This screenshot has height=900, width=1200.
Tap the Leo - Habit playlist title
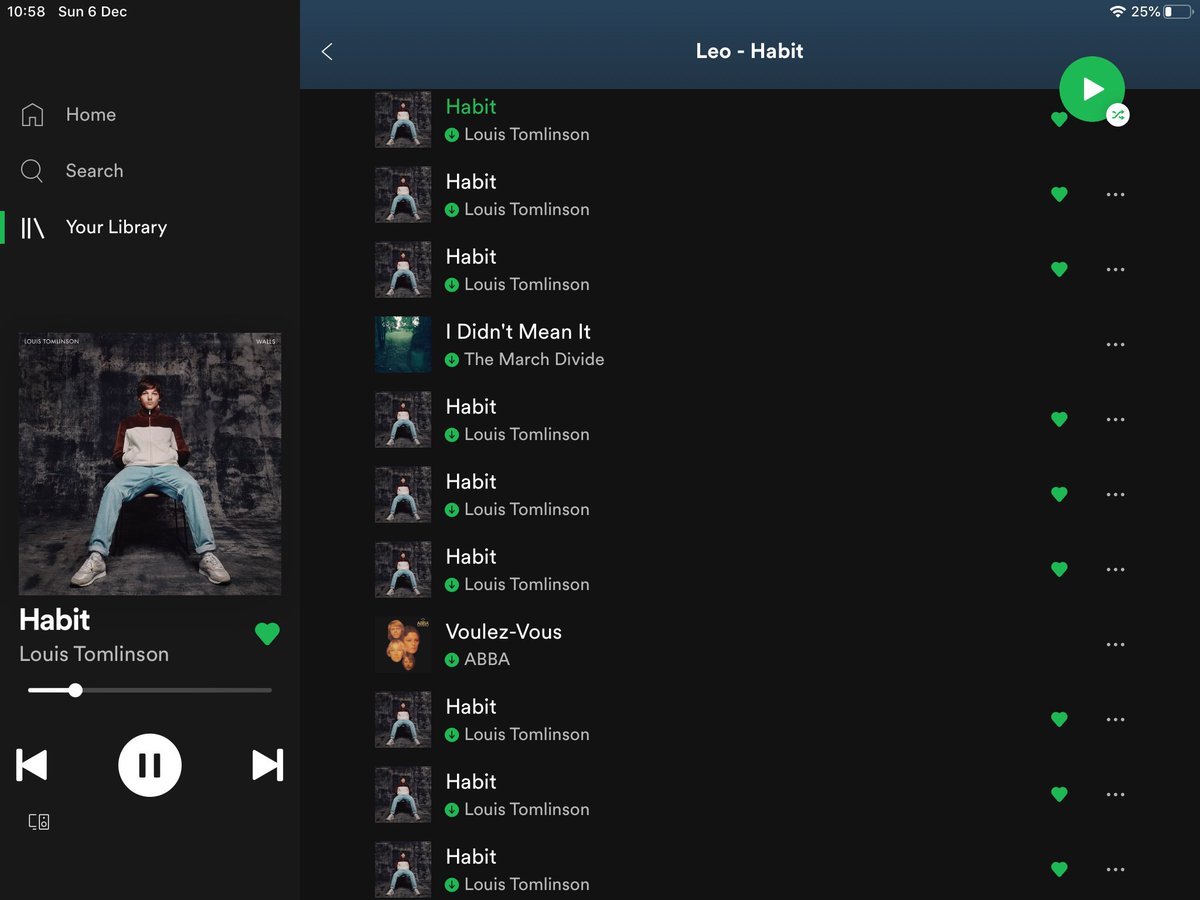(749, 51)
